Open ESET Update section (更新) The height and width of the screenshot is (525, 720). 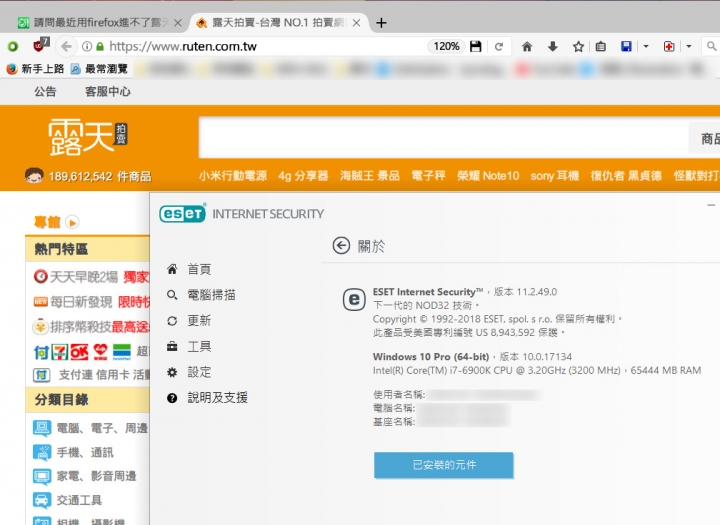[x=199, y=321]
